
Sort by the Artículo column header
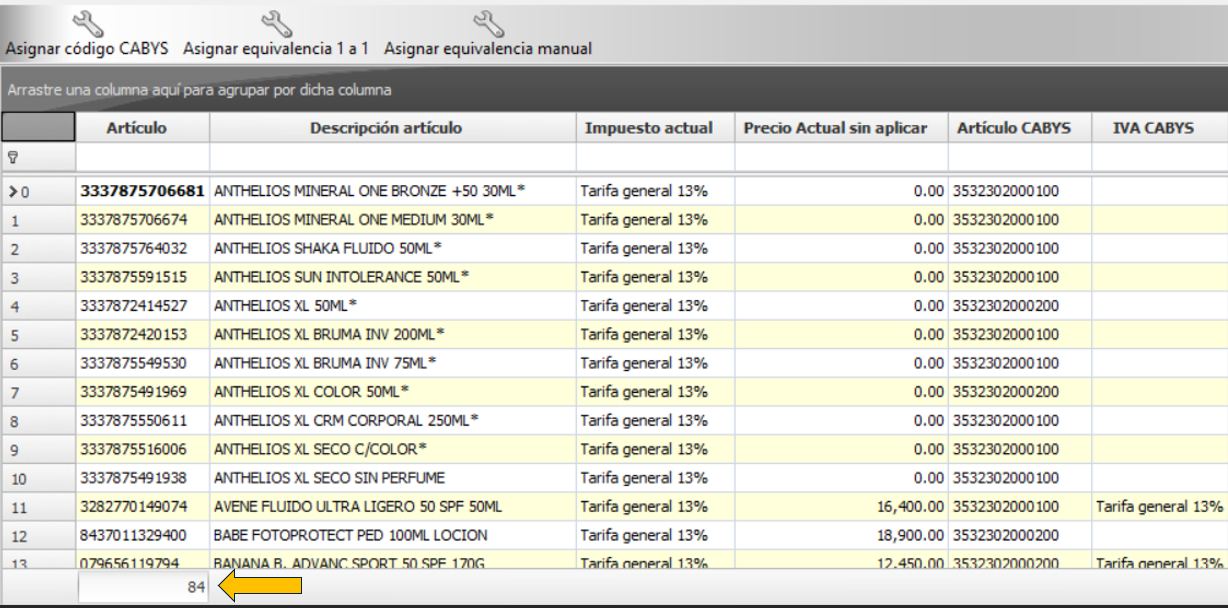(137, 128)
